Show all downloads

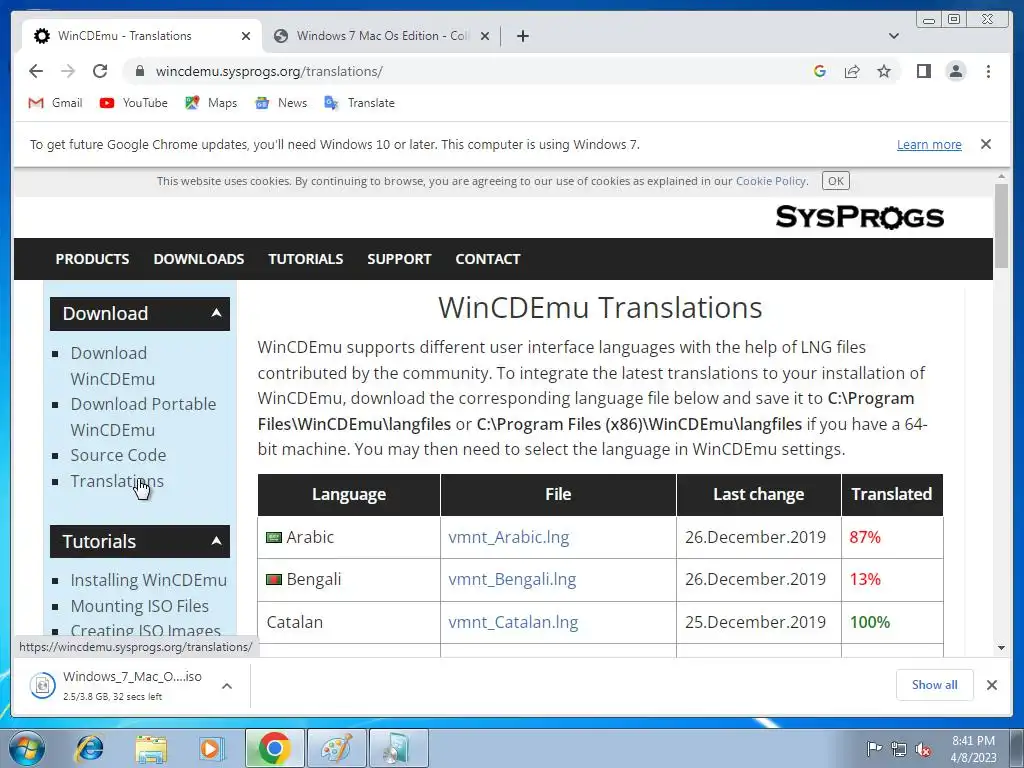[935, 684]
